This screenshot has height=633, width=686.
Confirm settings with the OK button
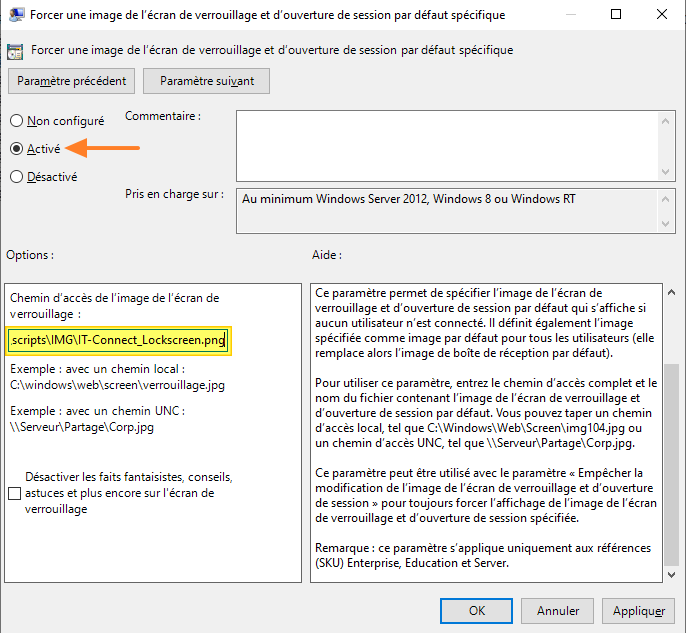476,611
